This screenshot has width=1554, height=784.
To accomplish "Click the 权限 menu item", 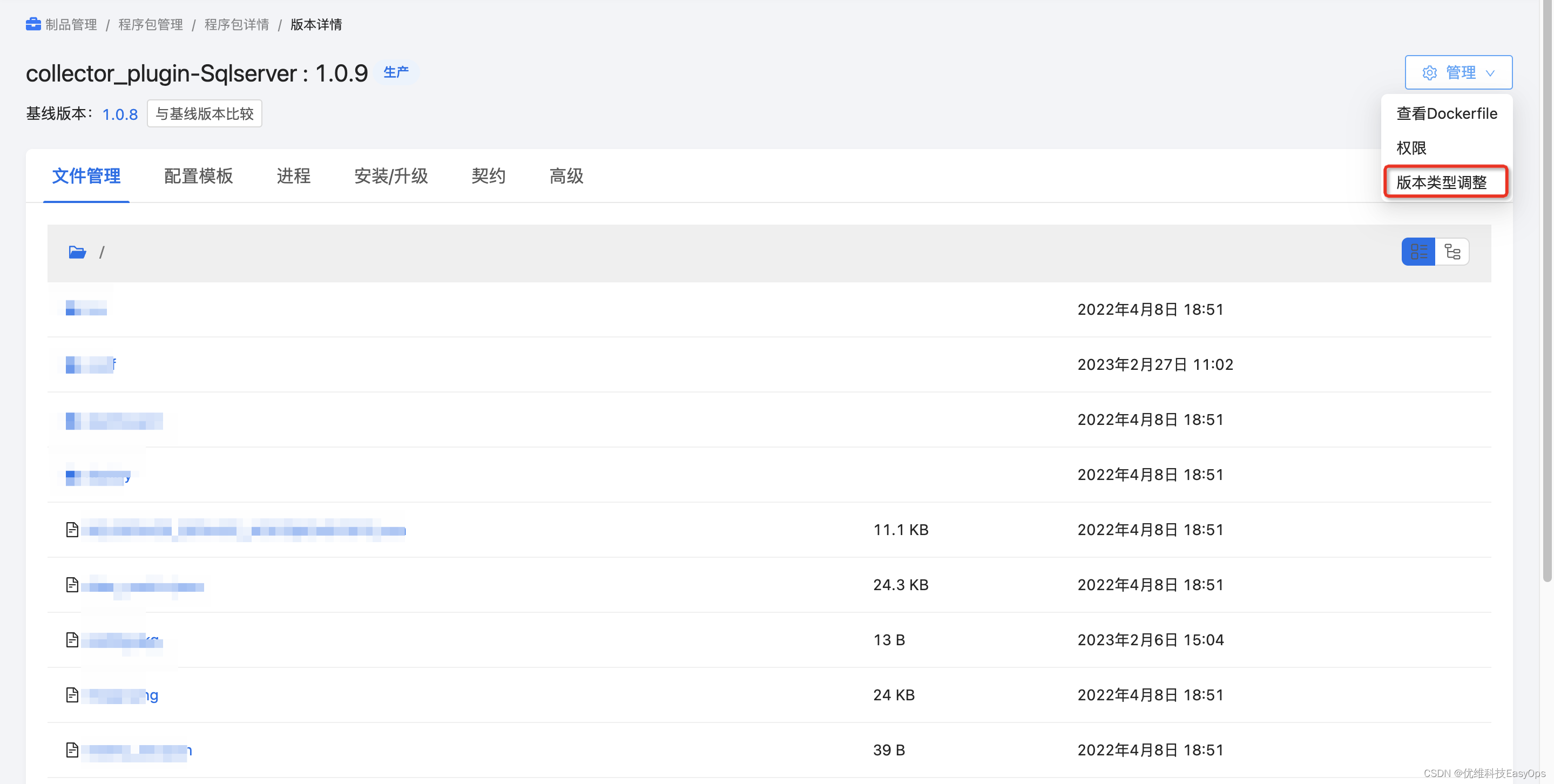I will coord(1412,148).
